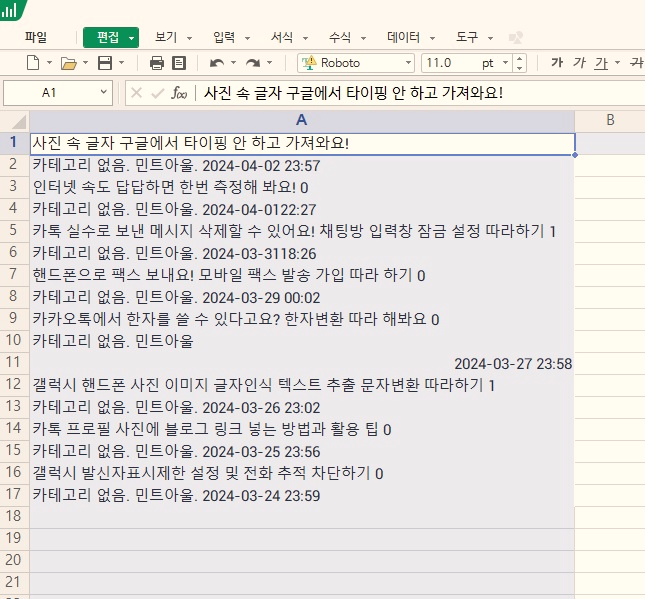This screenshot has width=645, height=599.
Task: Select cell with 갤럭시 발신자표시제한 설정 text
Action: point(302,473)
